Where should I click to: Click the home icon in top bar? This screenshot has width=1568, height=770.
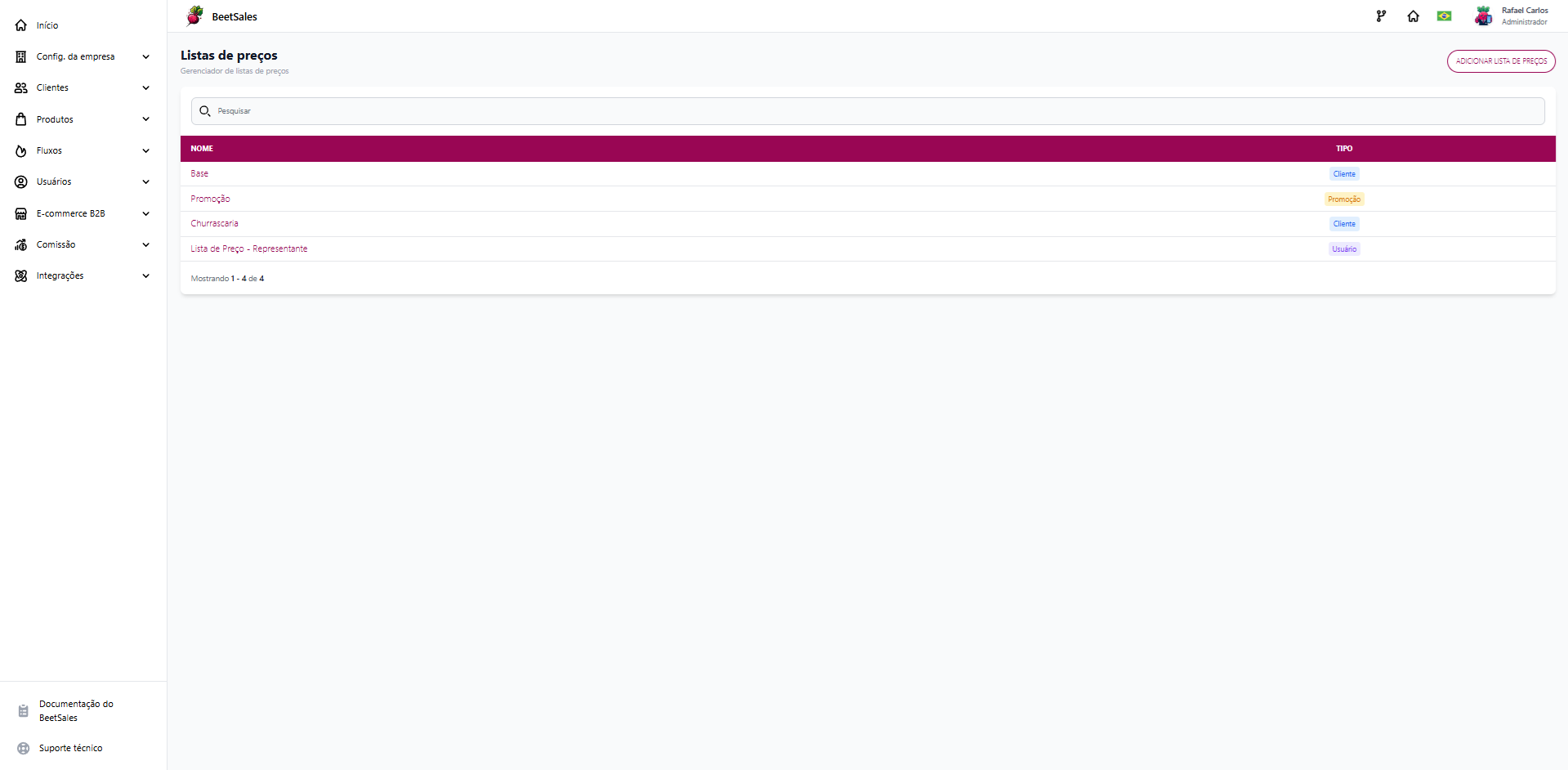[x=1413, y=16]
